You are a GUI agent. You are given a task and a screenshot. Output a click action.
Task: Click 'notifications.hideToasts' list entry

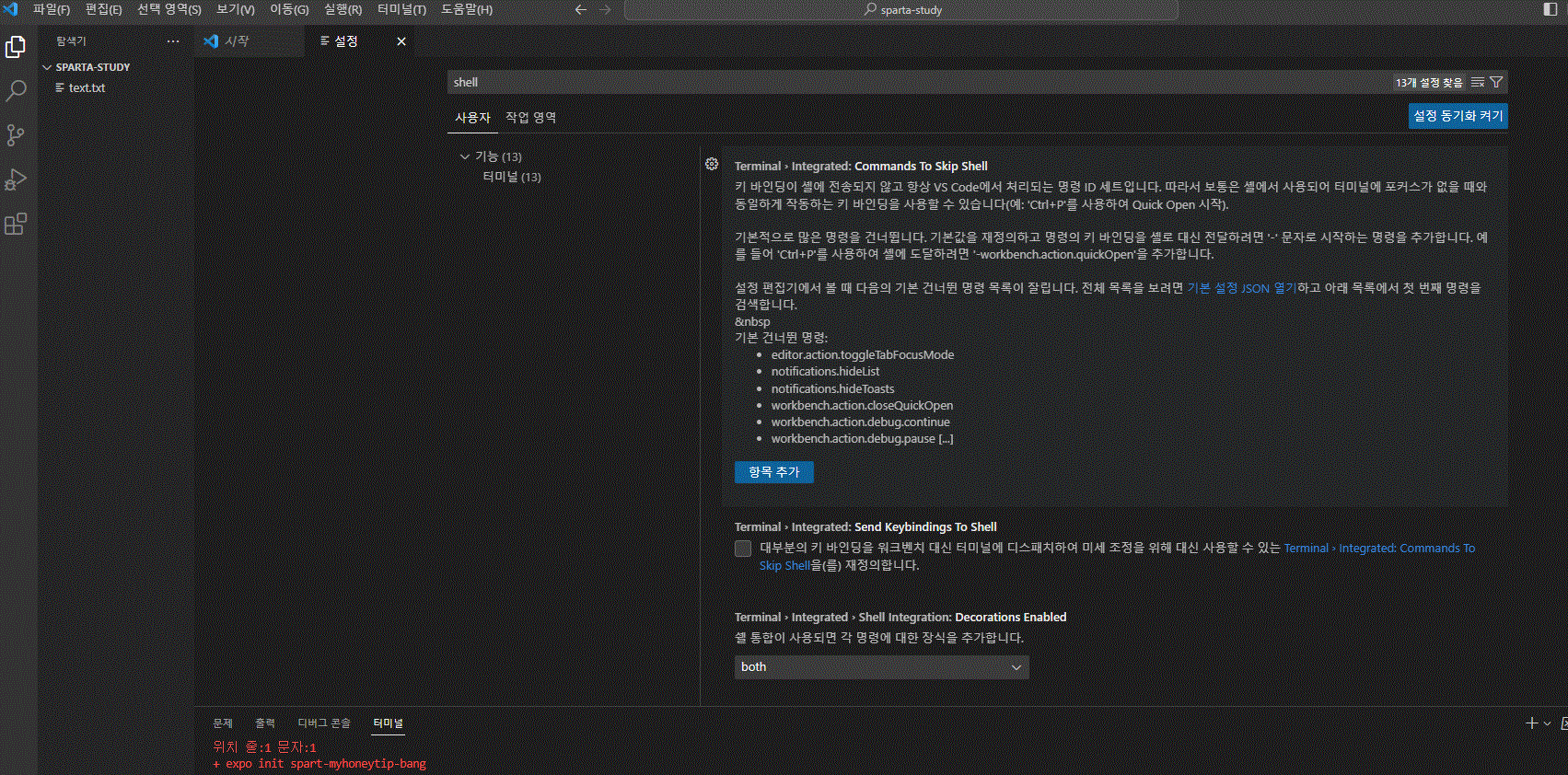(x=832, y=388)
